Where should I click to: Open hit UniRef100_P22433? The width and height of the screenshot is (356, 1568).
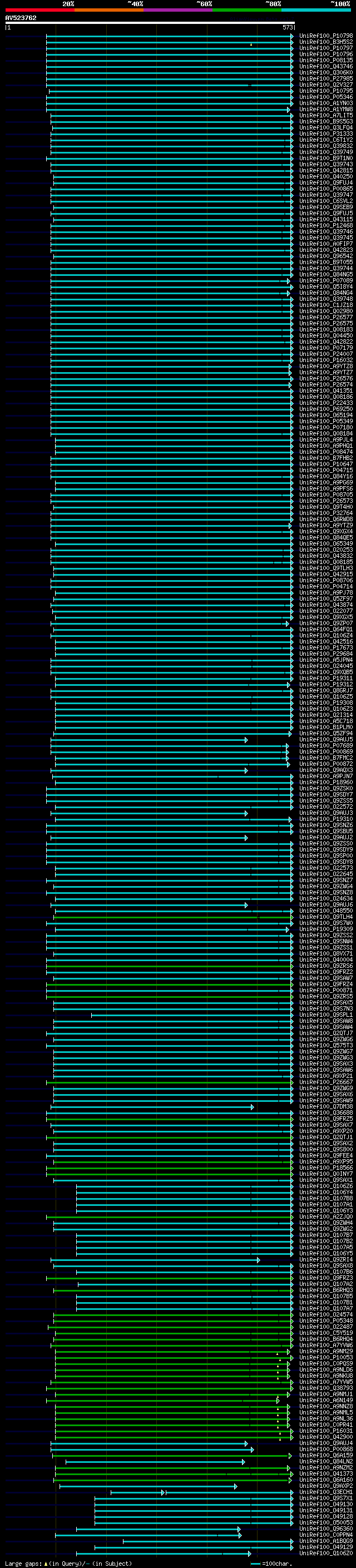(325, 403)
